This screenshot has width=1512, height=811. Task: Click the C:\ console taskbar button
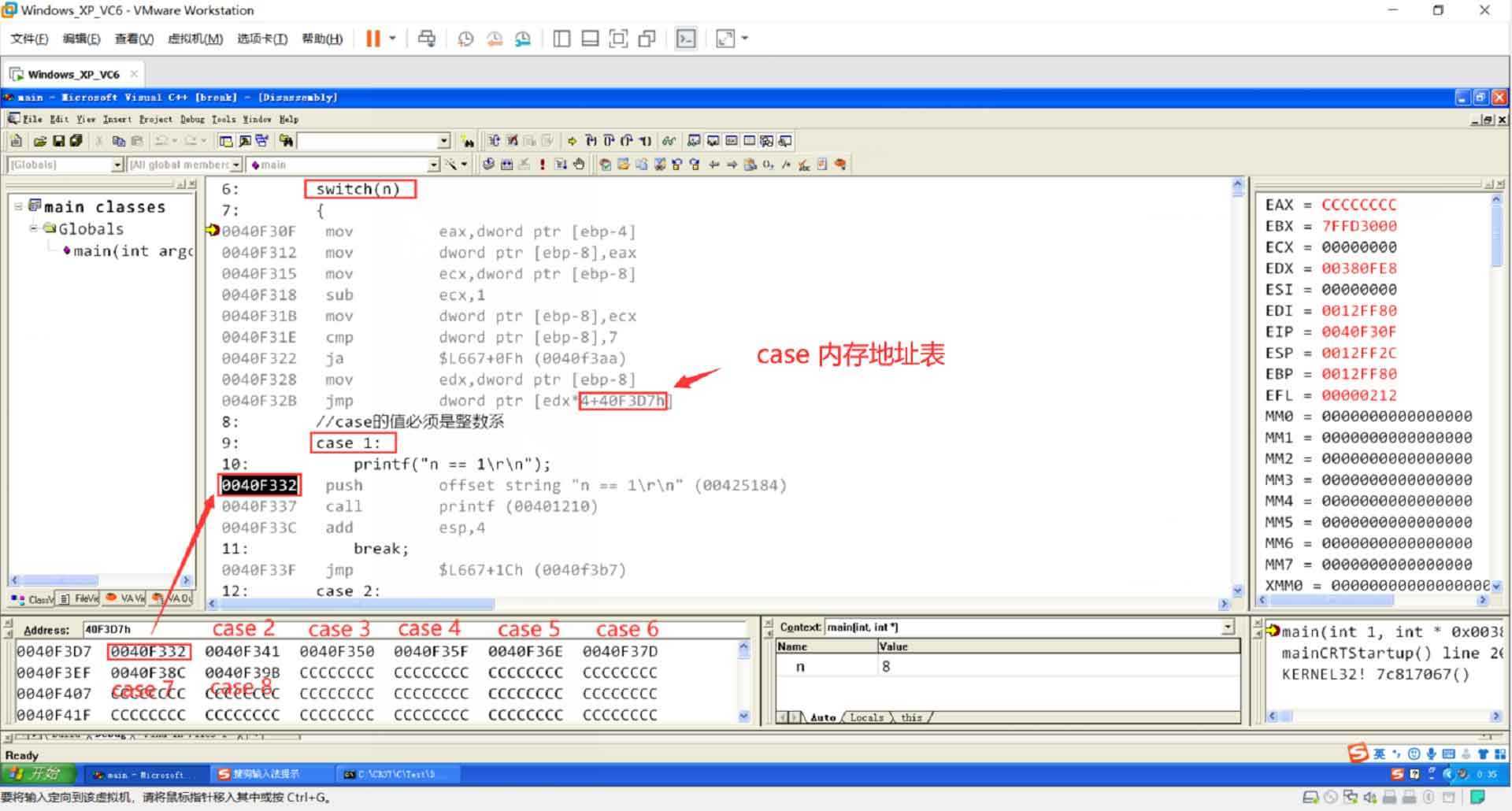(398, 774)
